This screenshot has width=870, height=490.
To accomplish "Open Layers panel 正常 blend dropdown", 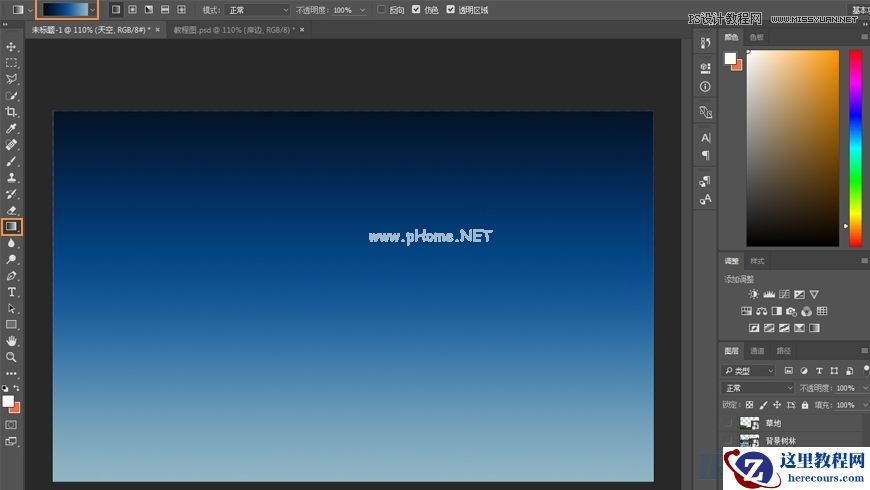I will [758, 388].
